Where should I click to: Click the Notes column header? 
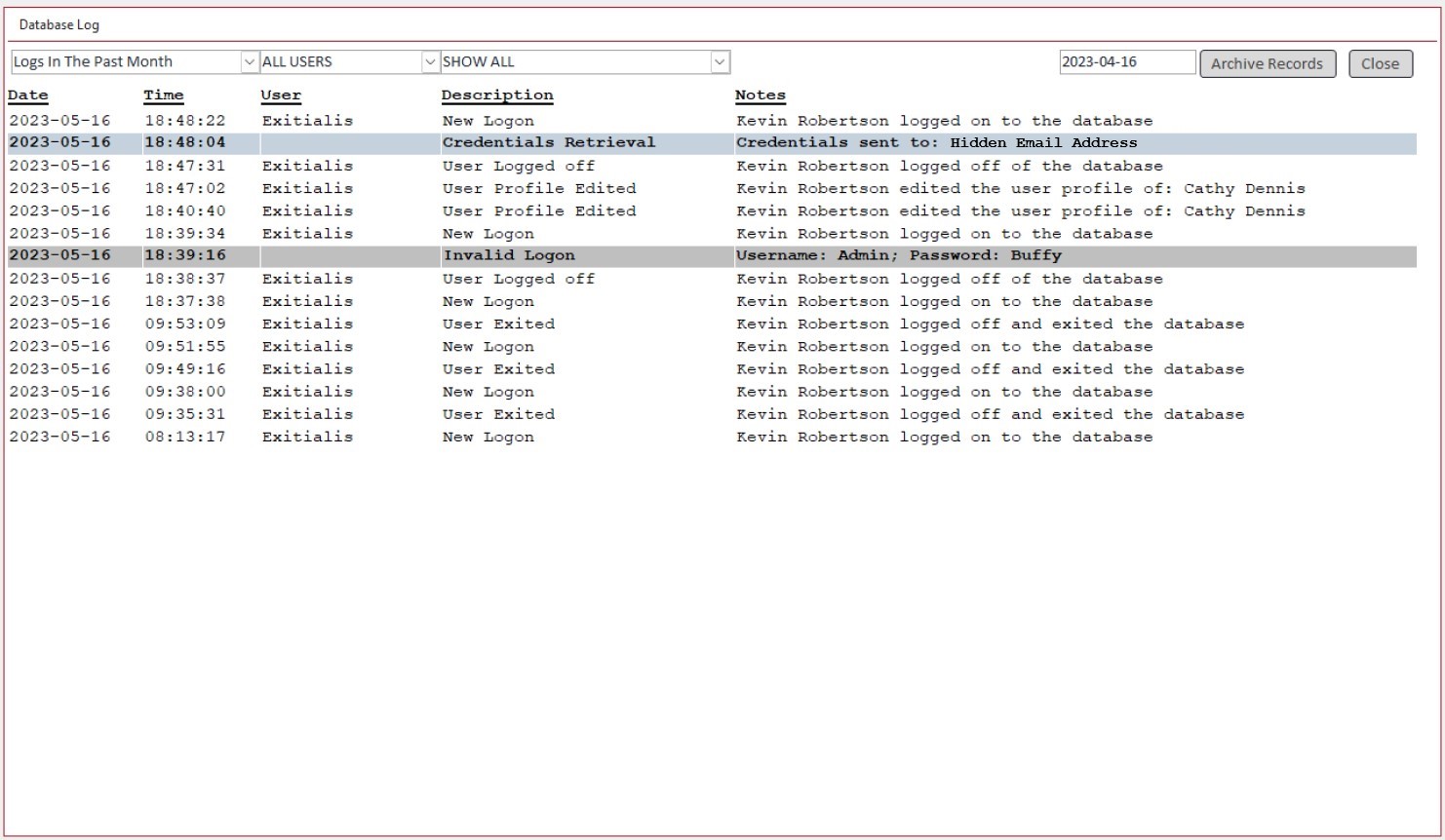pos(760,95)
